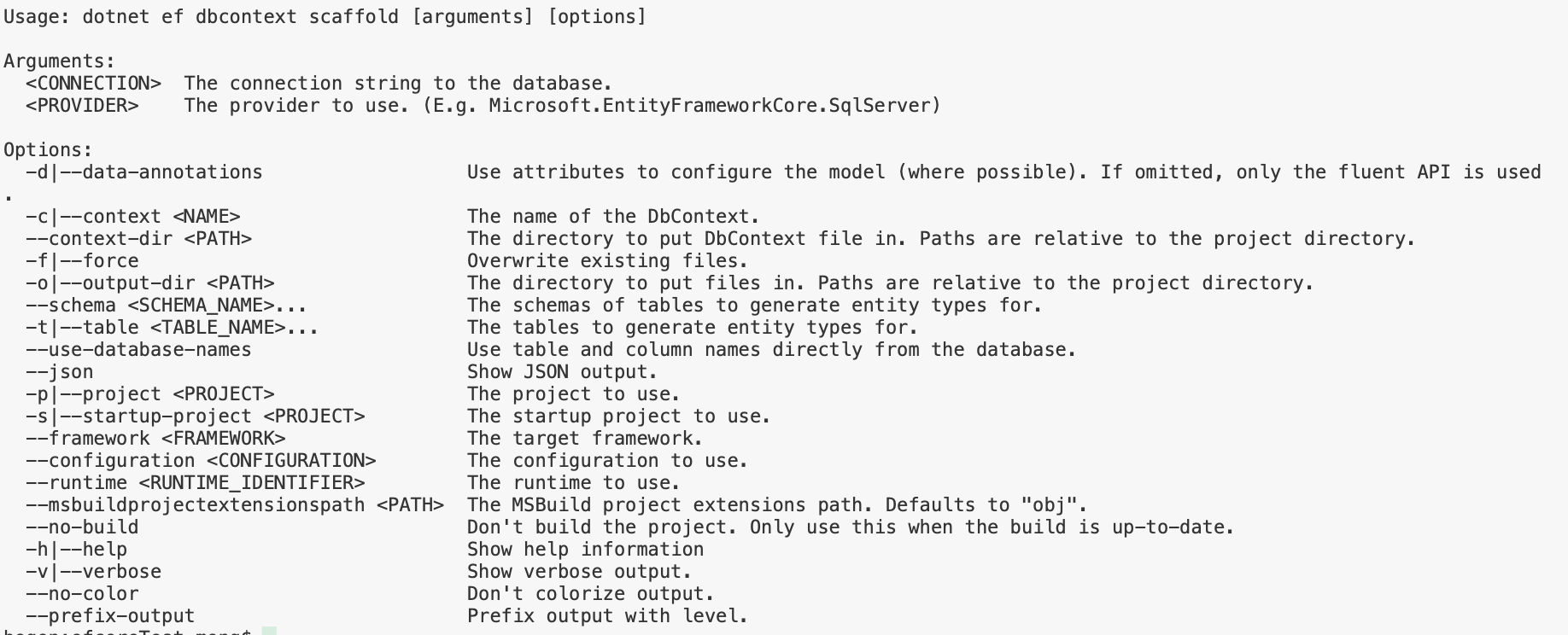Click the -f|--force option text
This screenshot has height=635, width=1568.
point(82,261)
